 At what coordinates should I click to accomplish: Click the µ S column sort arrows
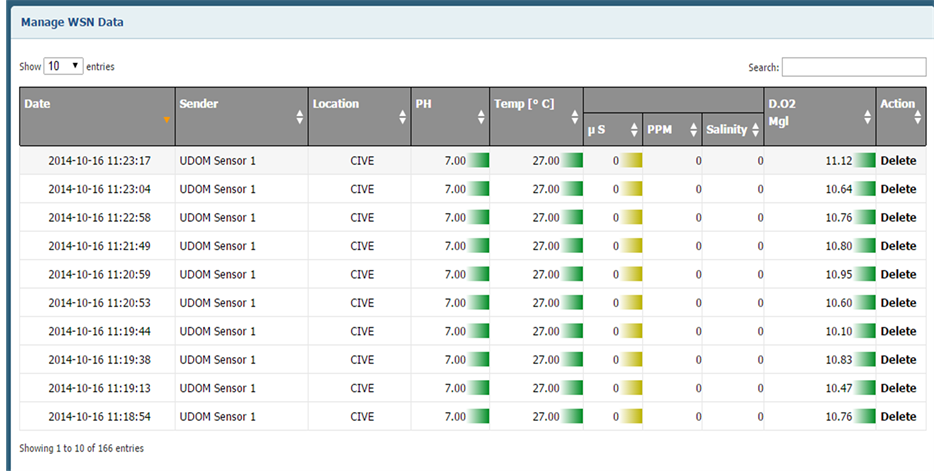click(634, 129)
